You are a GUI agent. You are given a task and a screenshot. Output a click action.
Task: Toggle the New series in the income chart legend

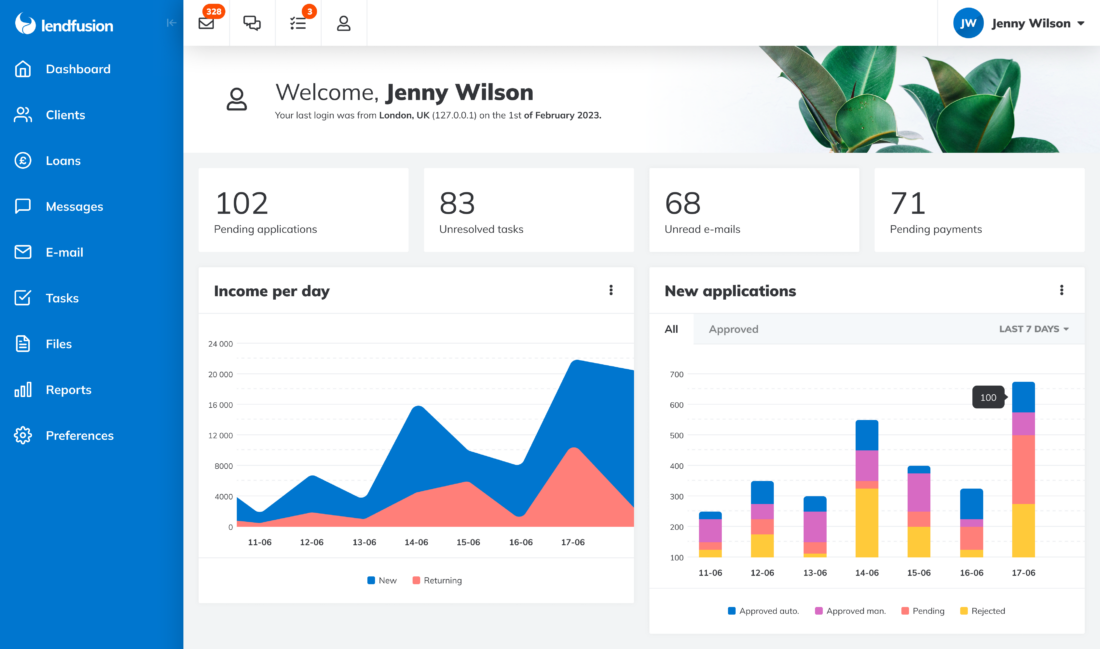381,580
